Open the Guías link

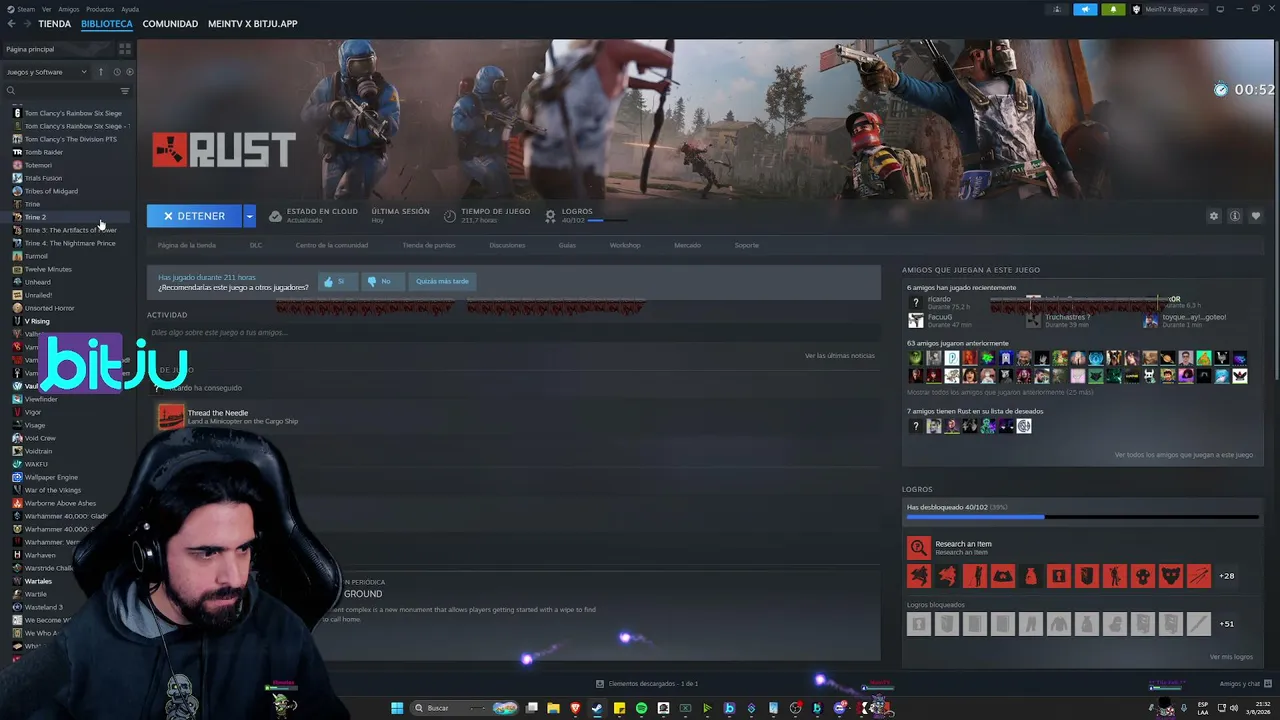(567, 245)
